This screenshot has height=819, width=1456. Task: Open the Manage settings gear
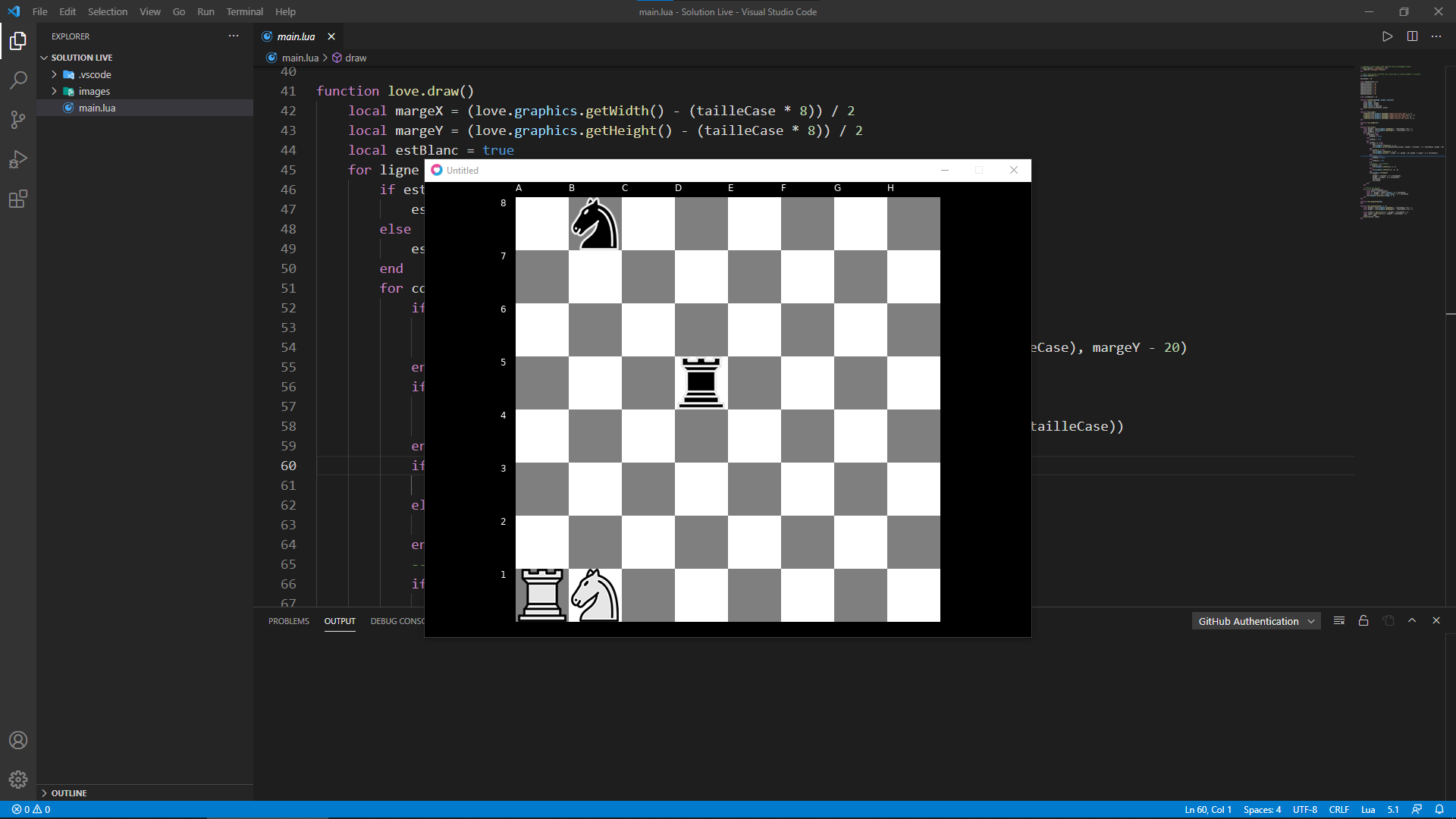18,780
